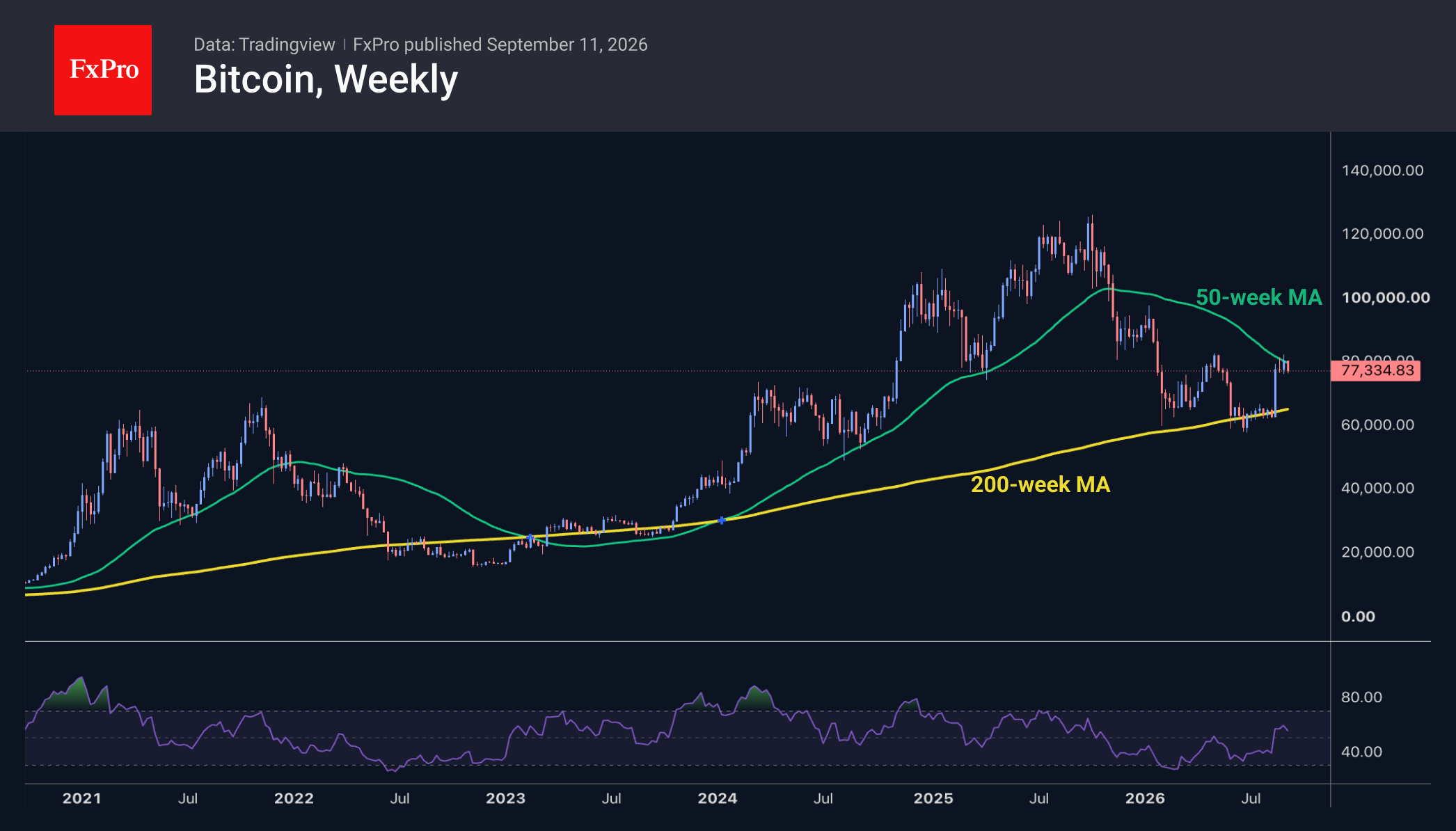
Task: Click the 60,000.00 price axis label
Action: (x=1377, y=425)
